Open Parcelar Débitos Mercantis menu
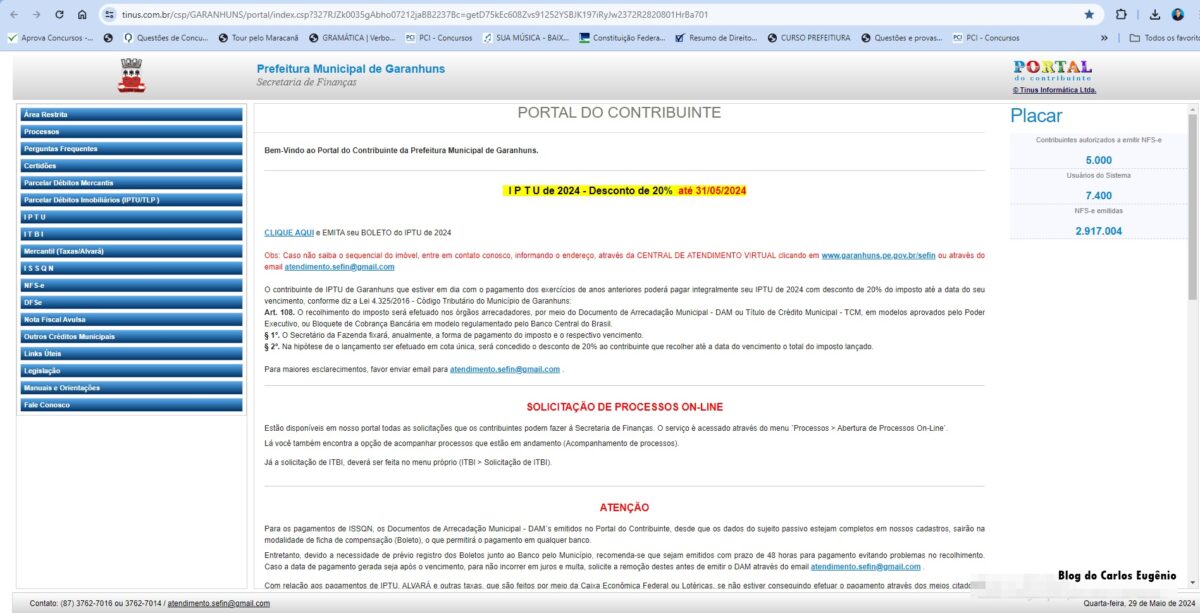The width and height of the screenshot is (1200, 613). [x=132, y=183]
